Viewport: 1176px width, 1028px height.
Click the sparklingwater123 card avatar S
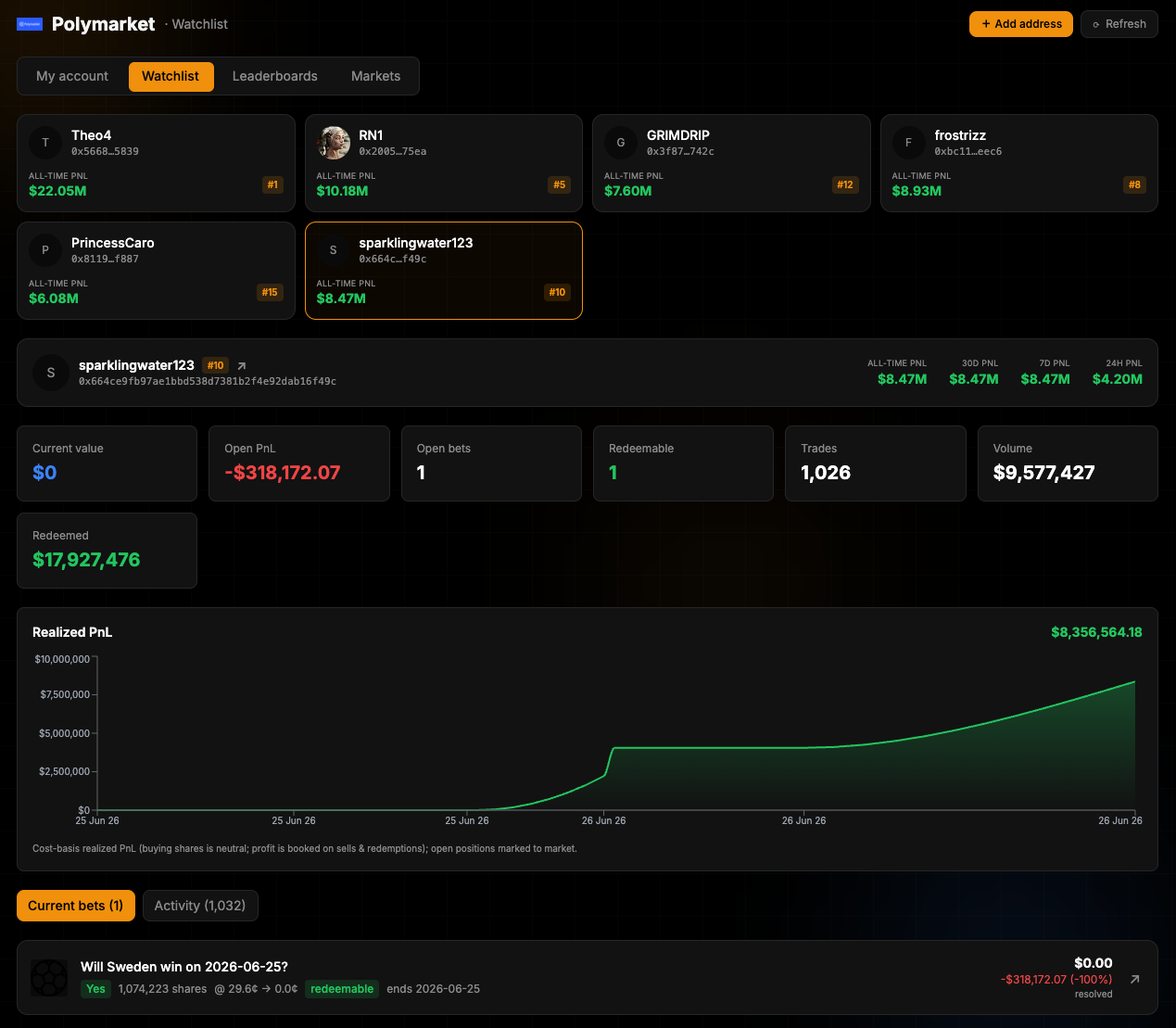(334, 250)
